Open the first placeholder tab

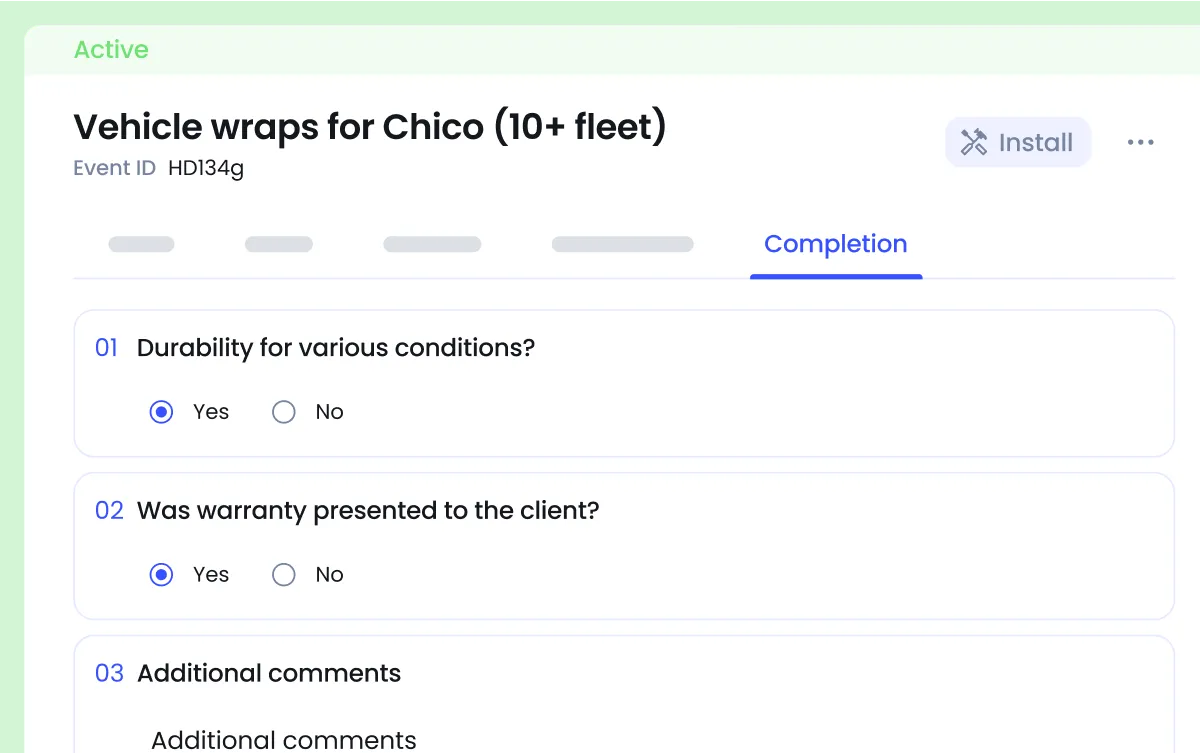[x=141, y=244]
